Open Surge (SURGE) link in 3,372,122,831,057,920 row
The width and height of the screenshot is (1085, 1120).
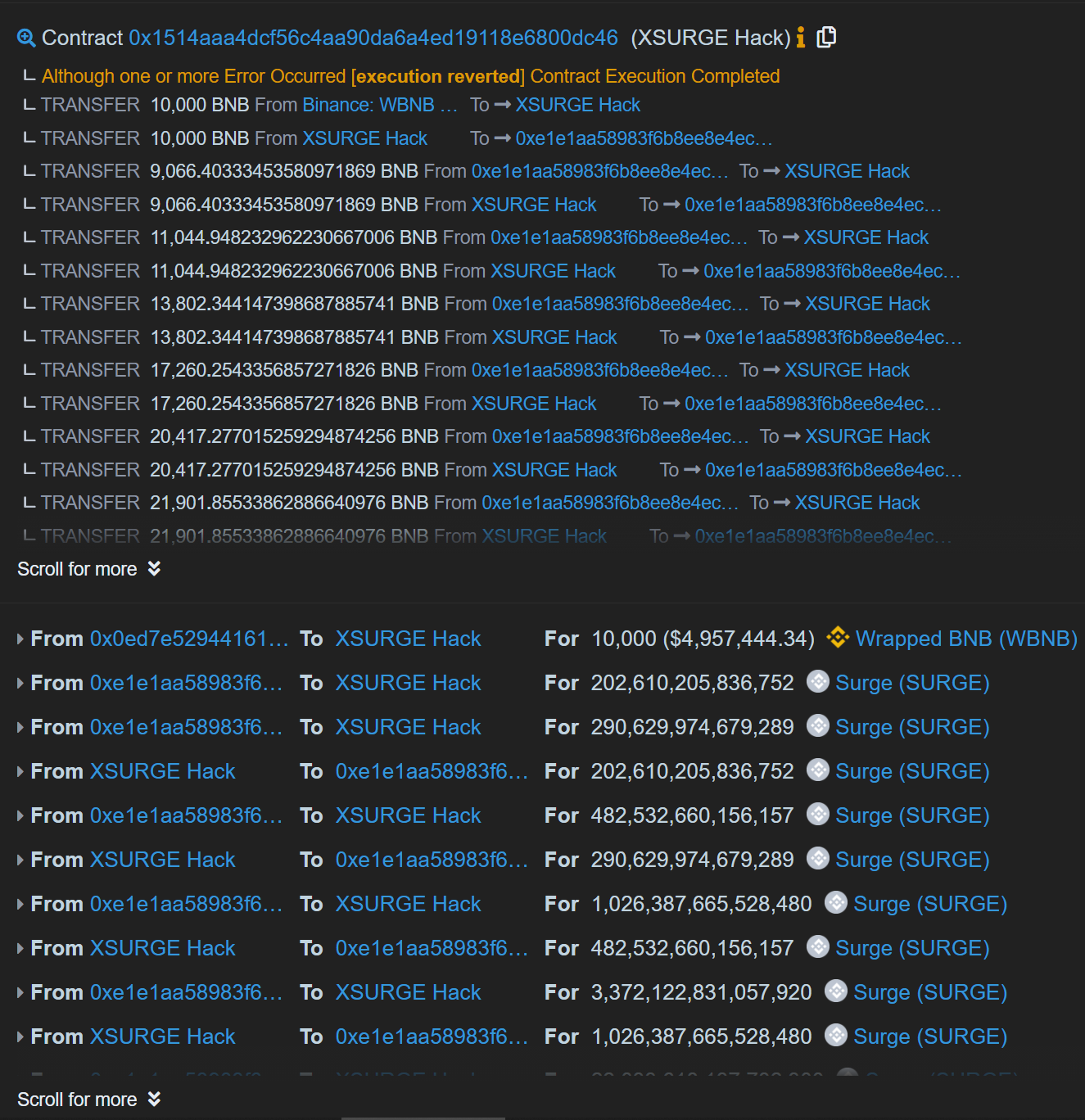[x=930, y=992]
